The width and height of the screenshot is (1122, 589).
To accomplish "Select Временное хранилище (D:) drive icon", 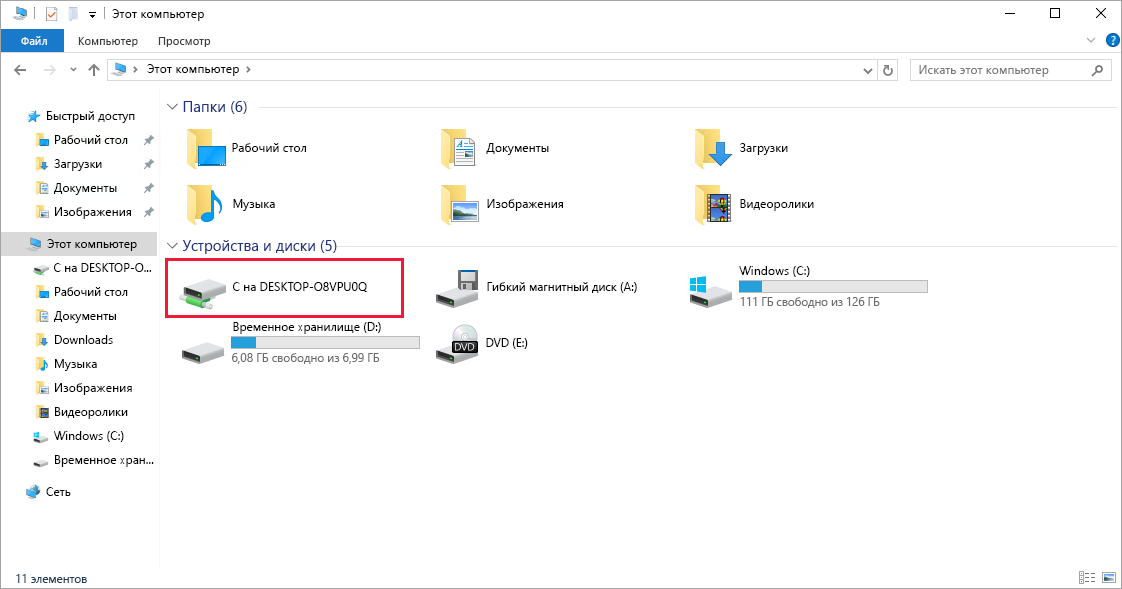I will point(203,351).
